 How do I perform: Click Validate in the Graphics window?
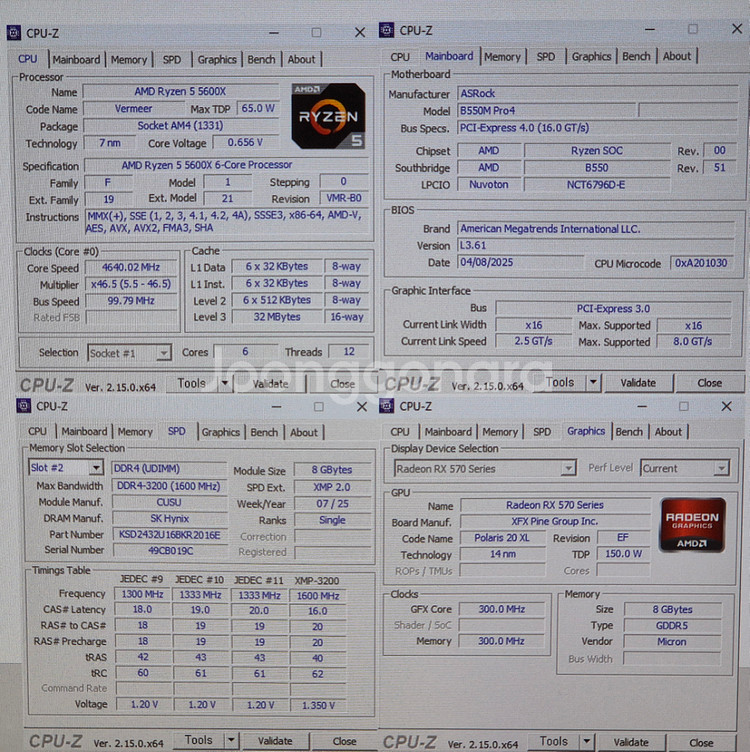(x=631, y=742)
